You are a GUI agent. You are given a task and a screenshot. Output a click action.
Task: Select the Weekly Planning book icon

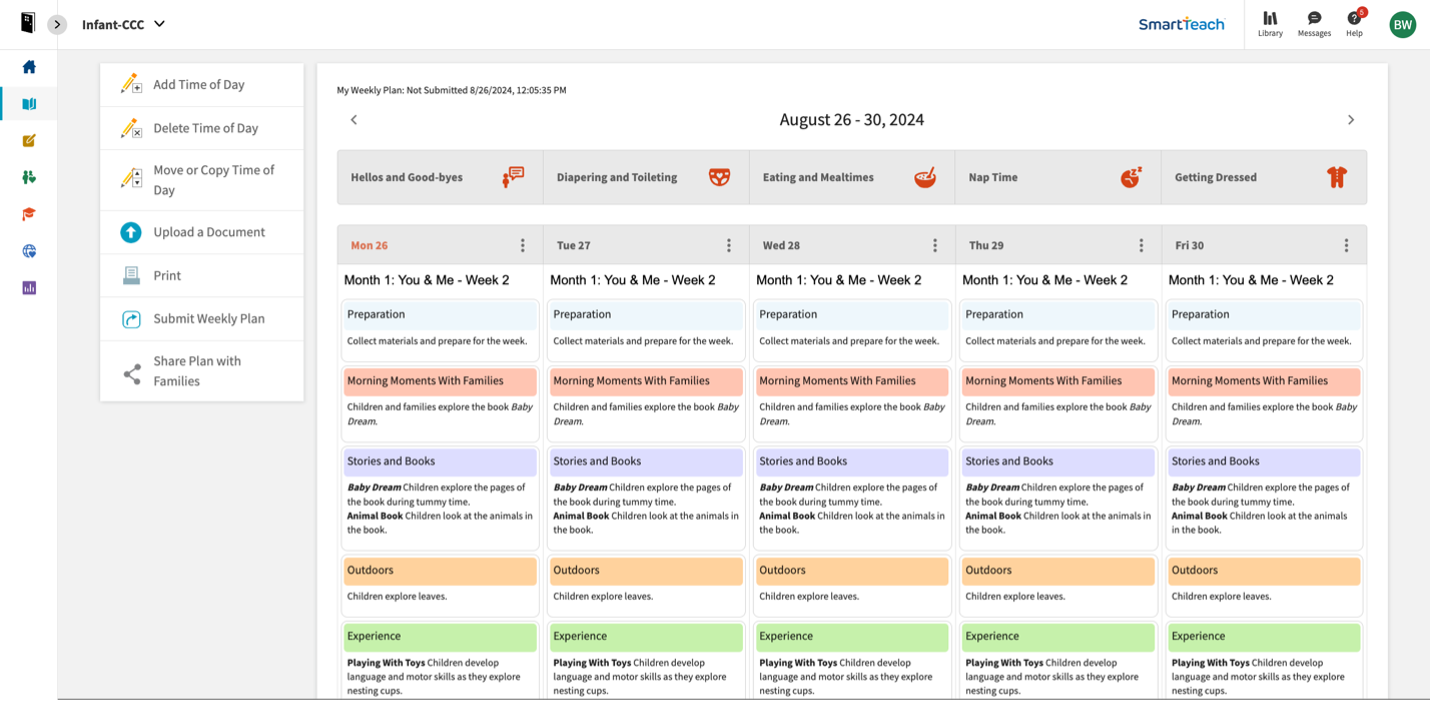click(x=29, y=103)
